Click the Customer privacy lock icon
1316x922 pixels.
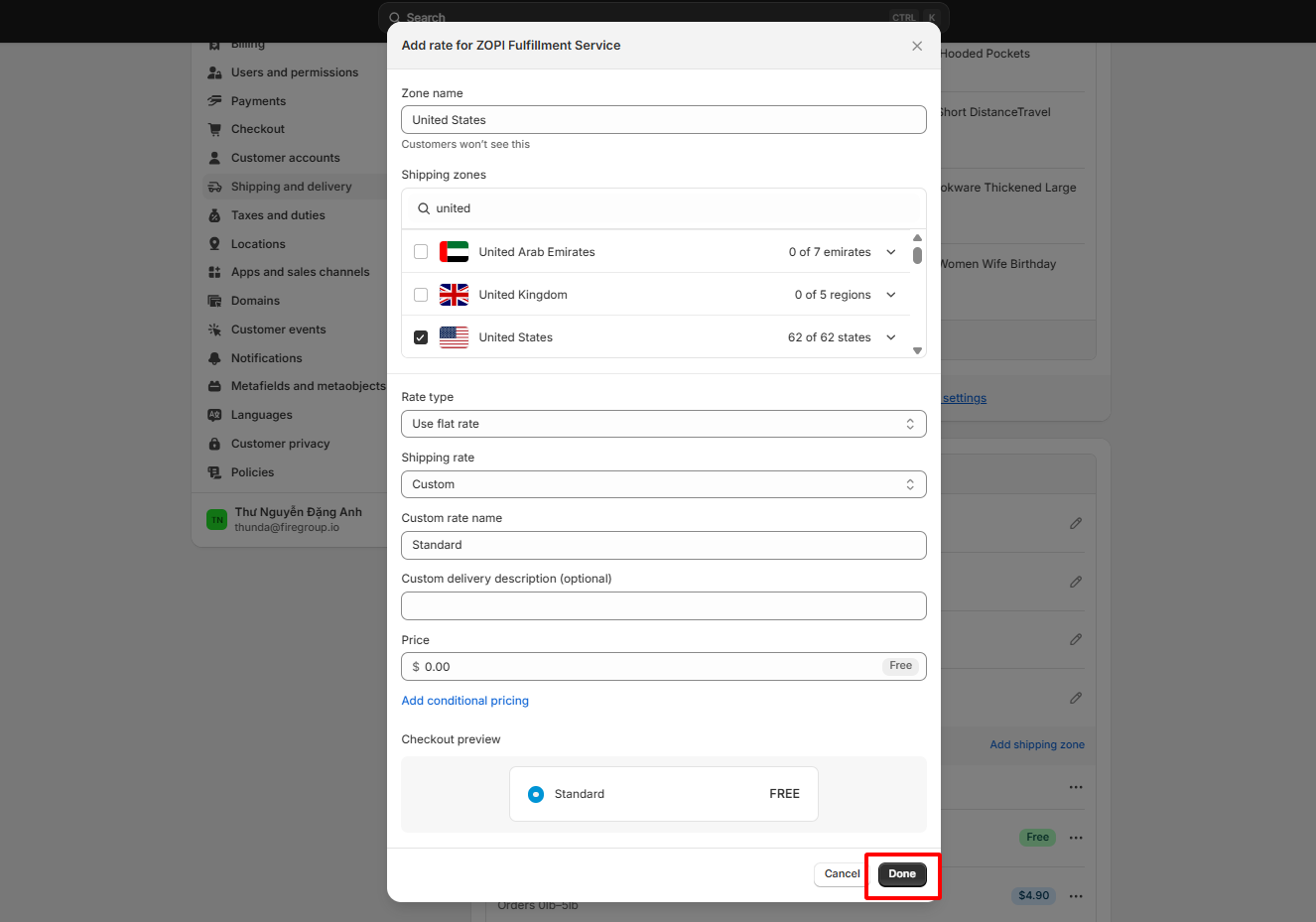click(214, 444)
